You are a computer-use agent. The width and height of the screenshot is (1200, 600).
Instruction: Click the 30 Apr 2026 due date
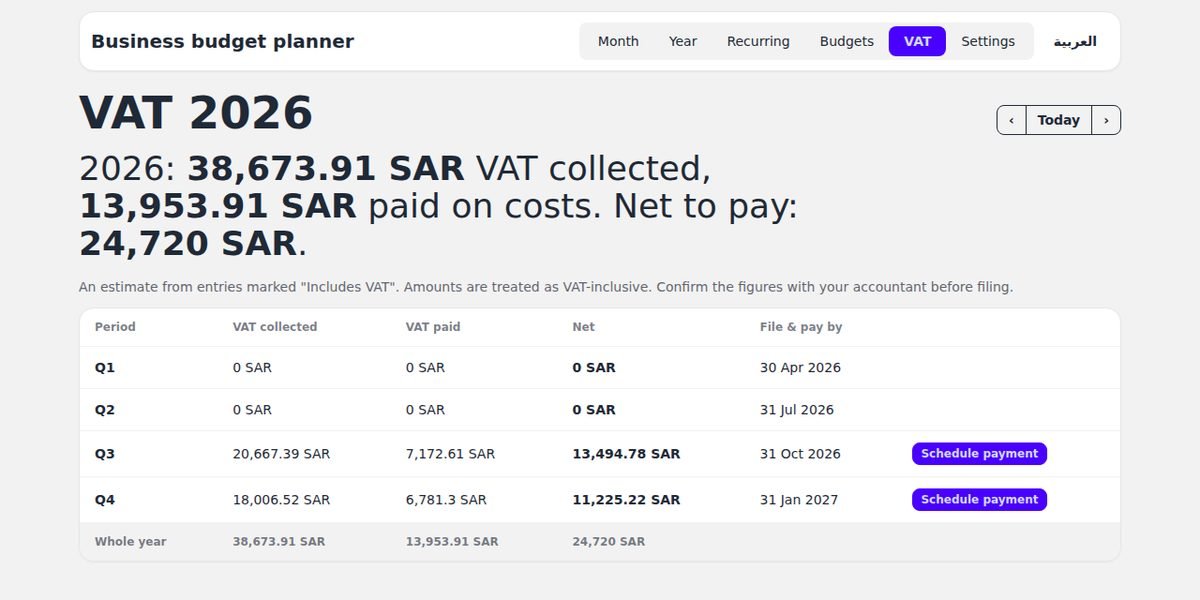800,368
